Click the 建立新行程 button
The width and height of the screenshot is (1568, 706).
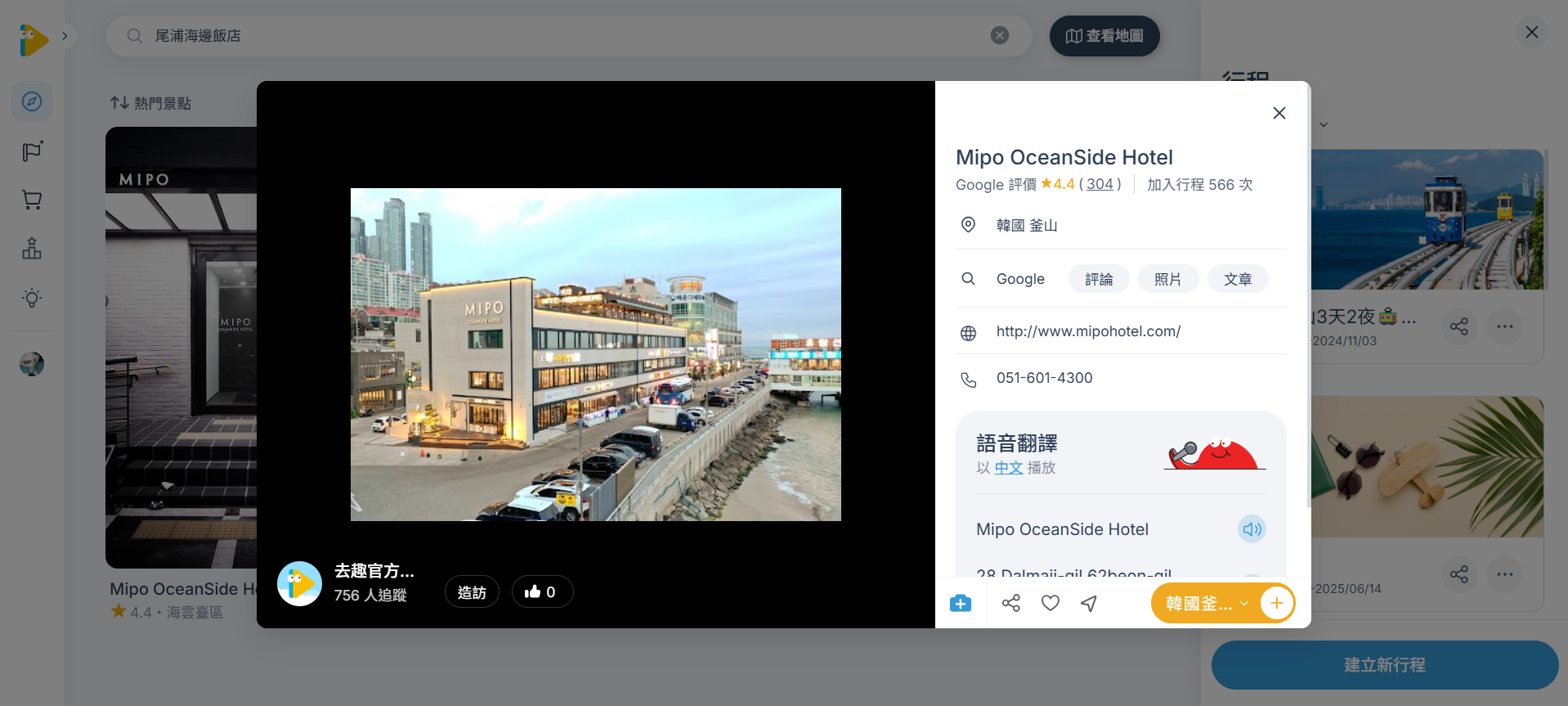[1385, 665]
